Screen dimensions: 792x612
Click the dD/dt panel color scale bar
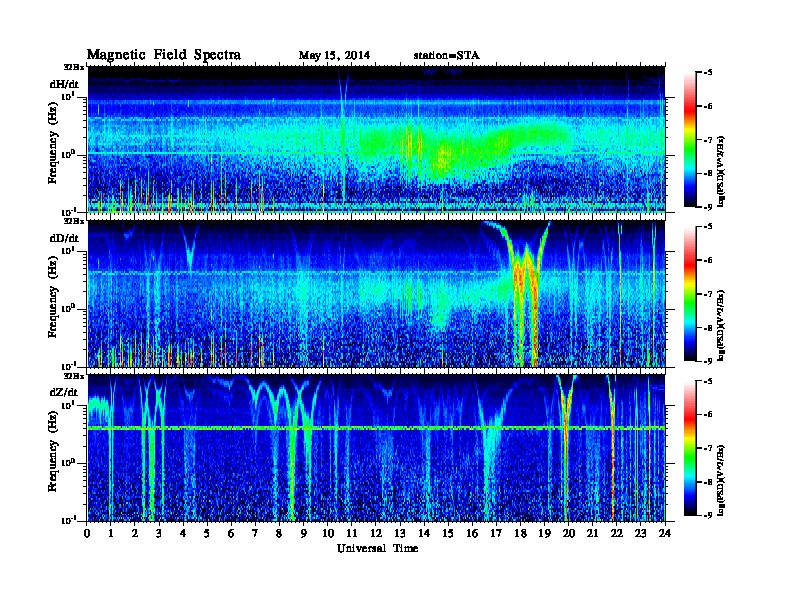click(690, 294)
